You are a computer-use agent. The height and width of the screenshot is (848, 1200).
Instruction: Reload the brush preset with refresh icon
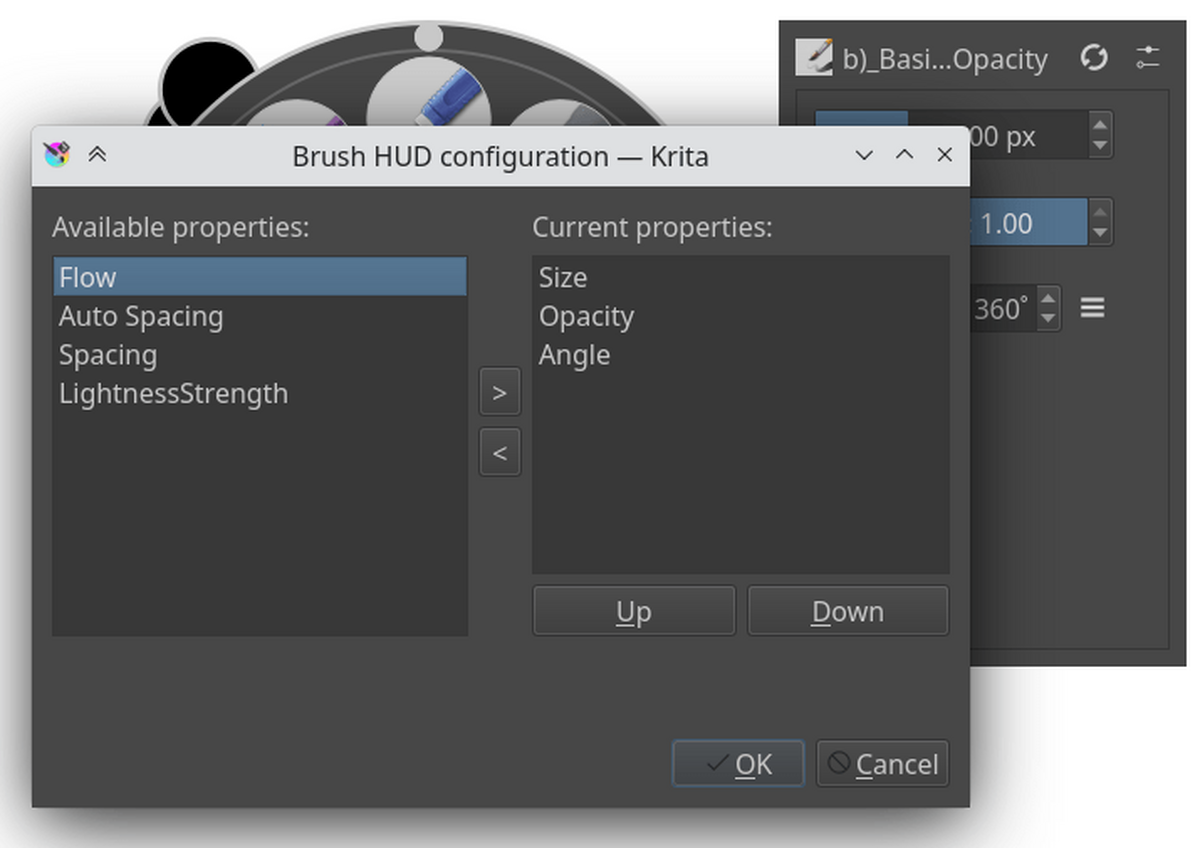tap(1094, 58)
